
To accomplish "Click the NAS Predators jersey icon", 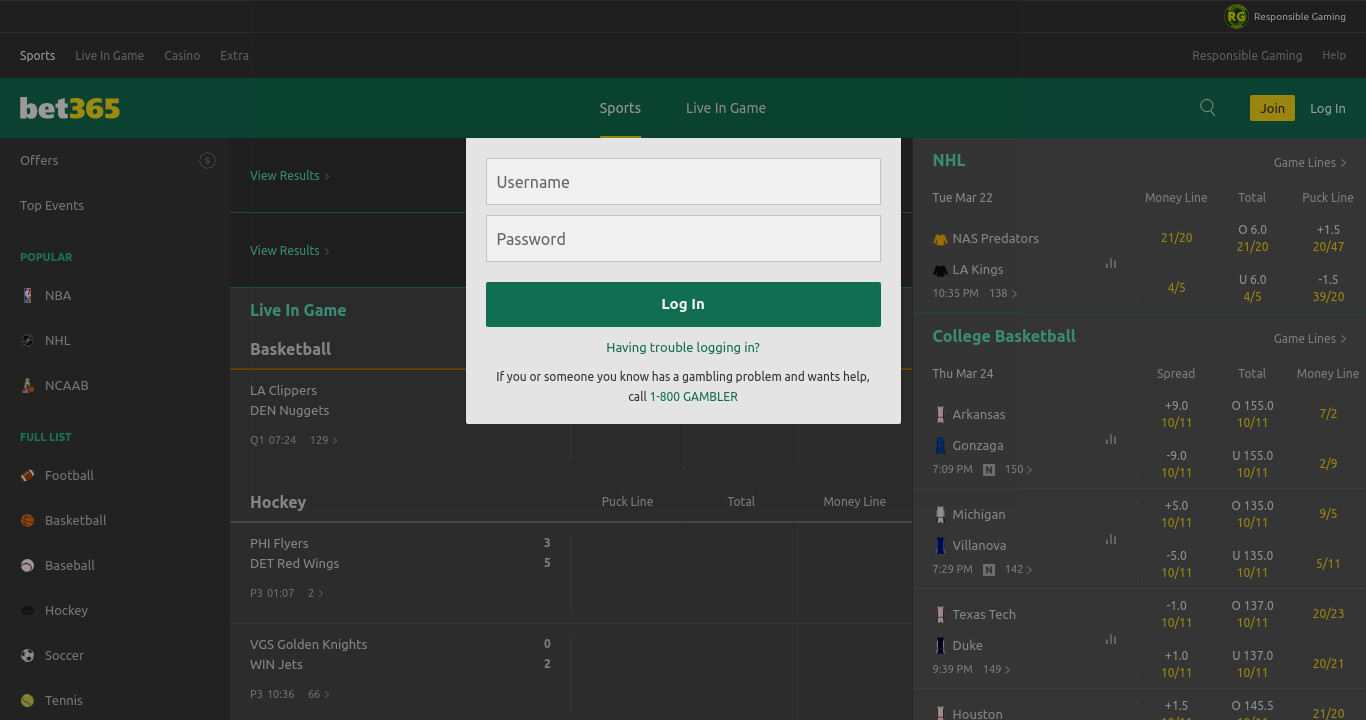I will pos(940,239).
